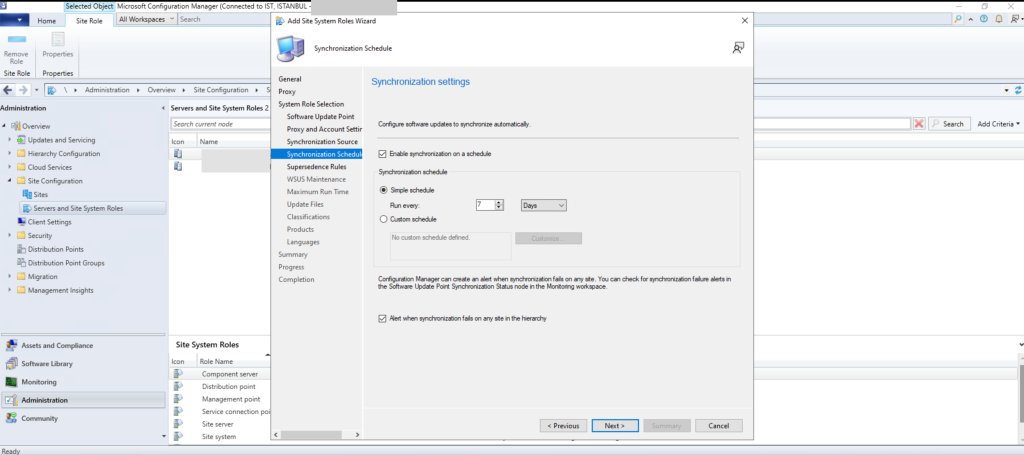Screen dimensions: 1024x455
Task: Click the feedback icon in wizard header
Action: pyautogui.click(x=738, y=47)
